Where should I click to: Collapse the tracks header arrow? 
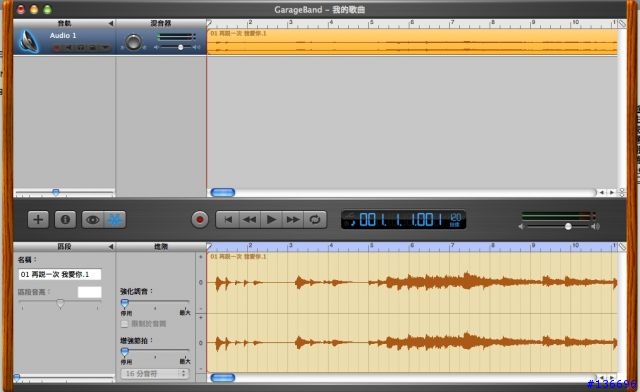click(111, 23)
